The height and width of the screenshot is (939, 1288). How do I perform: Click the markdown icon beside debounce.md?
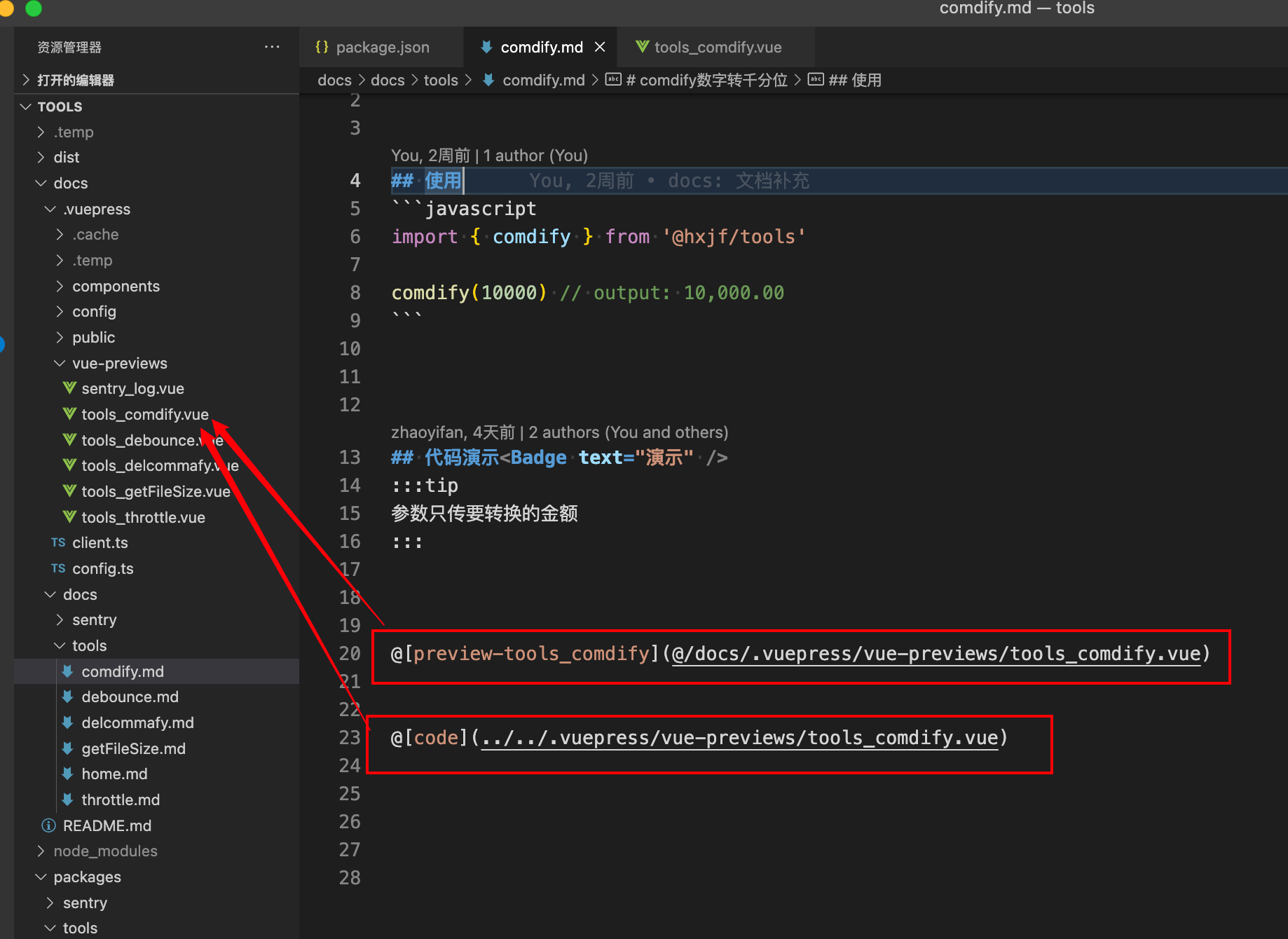[x=68, y=697]
